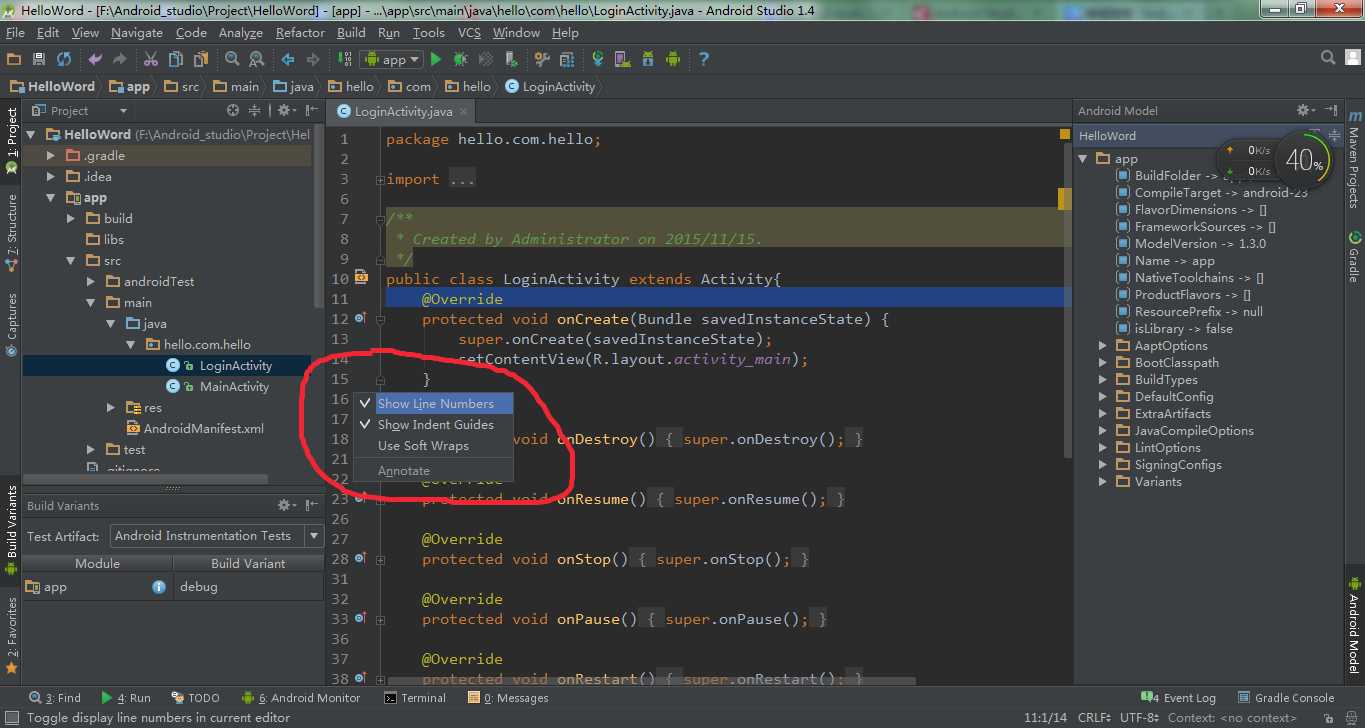Open the app run configuration dropdown
The height and width of the screenshot is (728, 1365).
click(x=391, y=59)
